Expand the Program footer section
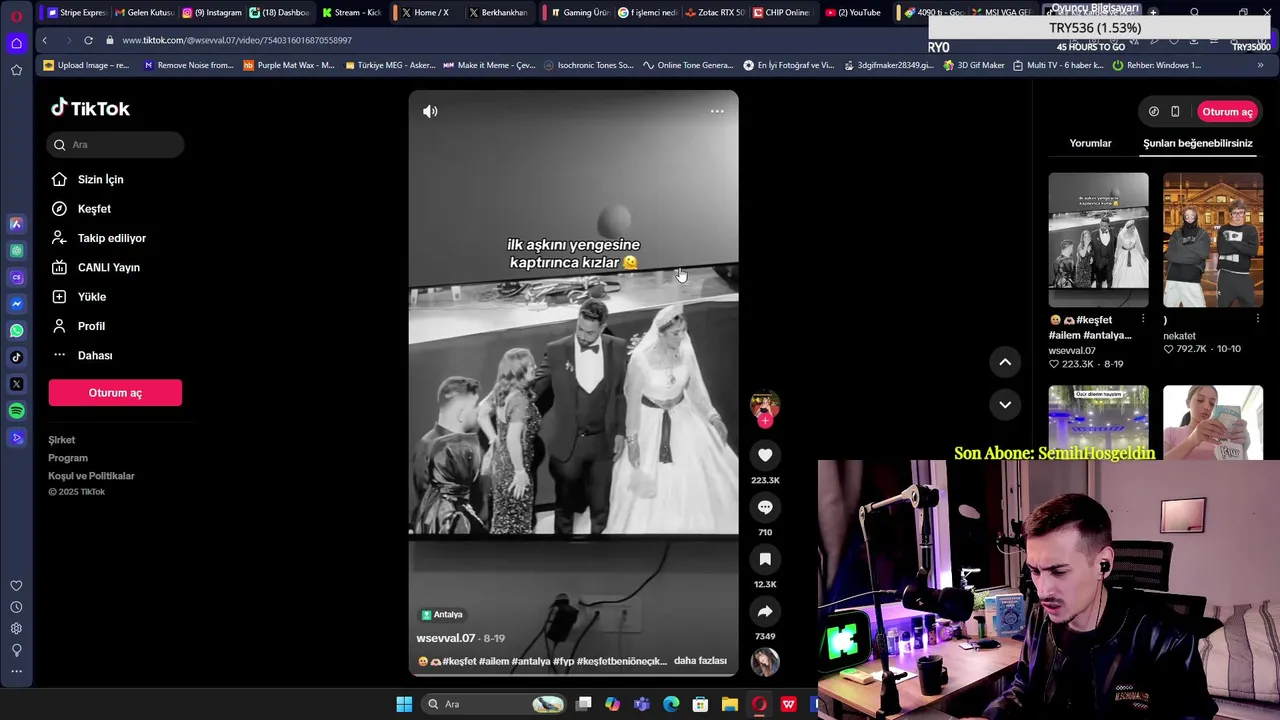This screenshot has height=720, width=1280. (x=68, y=458)
